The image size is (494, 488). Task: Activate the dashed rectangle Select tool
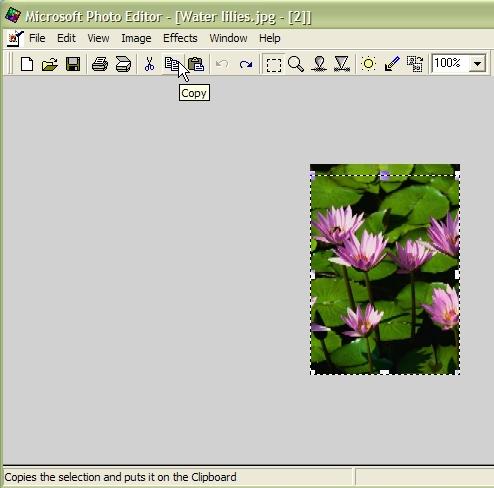point(274,64)
